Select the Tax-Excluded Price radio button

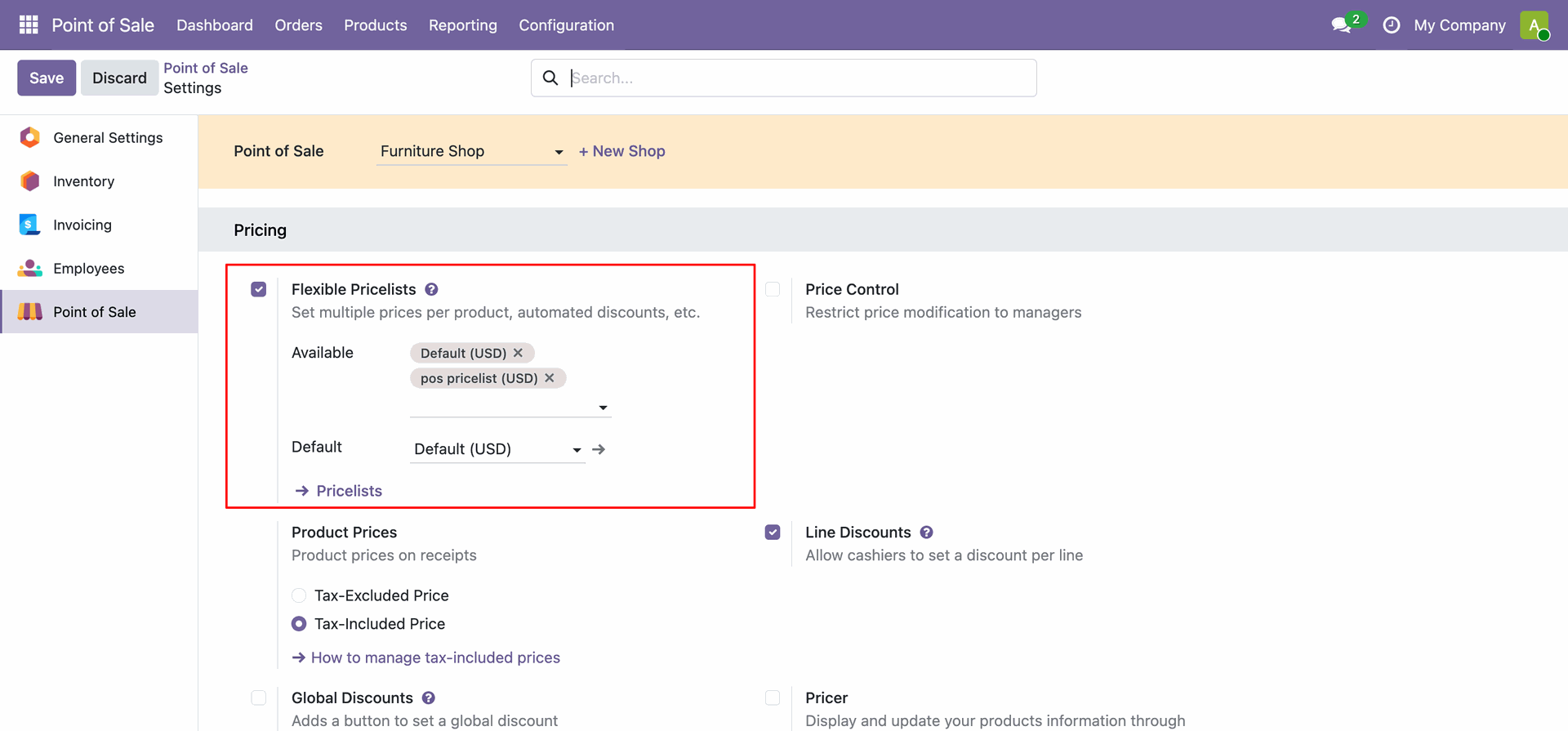click(299, 595)
